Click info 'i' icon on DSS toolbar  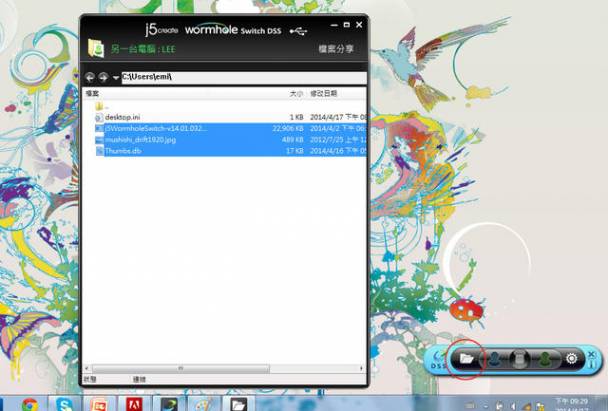click(x=592, y=364)
